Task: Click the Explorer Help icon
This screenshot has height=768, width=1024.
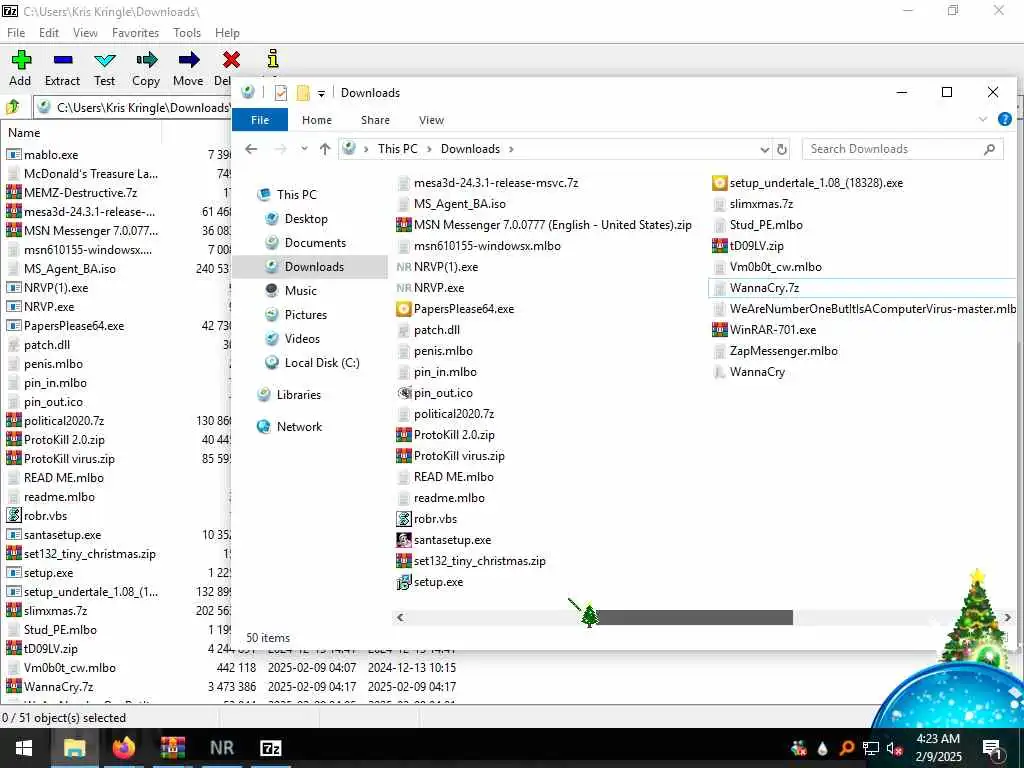Action: (x=1005, y=120)
